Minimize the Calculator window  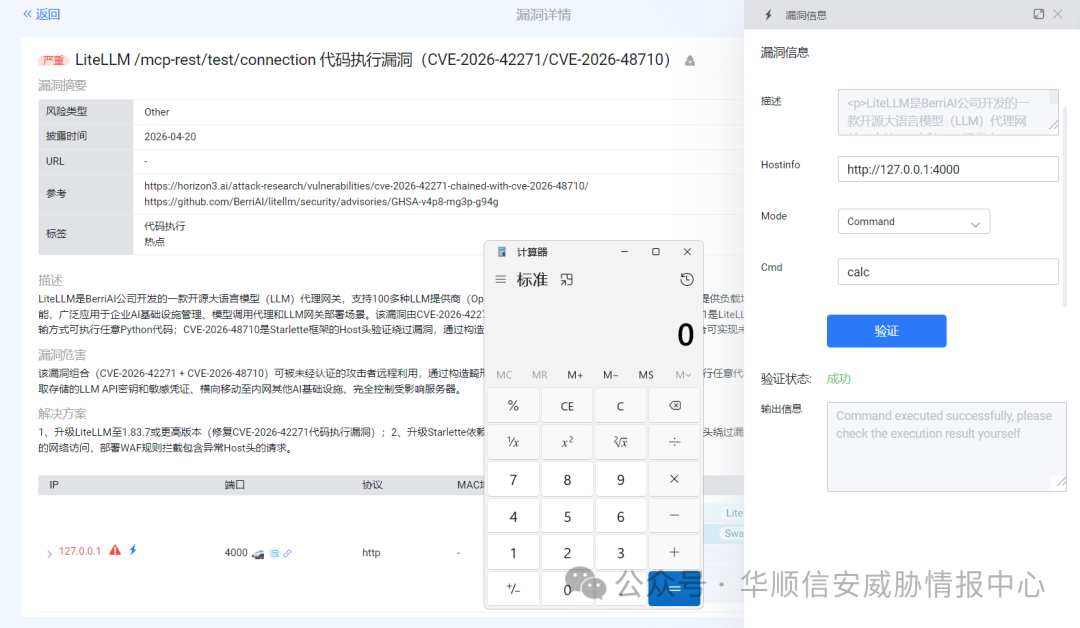click(x=624, y=252)
